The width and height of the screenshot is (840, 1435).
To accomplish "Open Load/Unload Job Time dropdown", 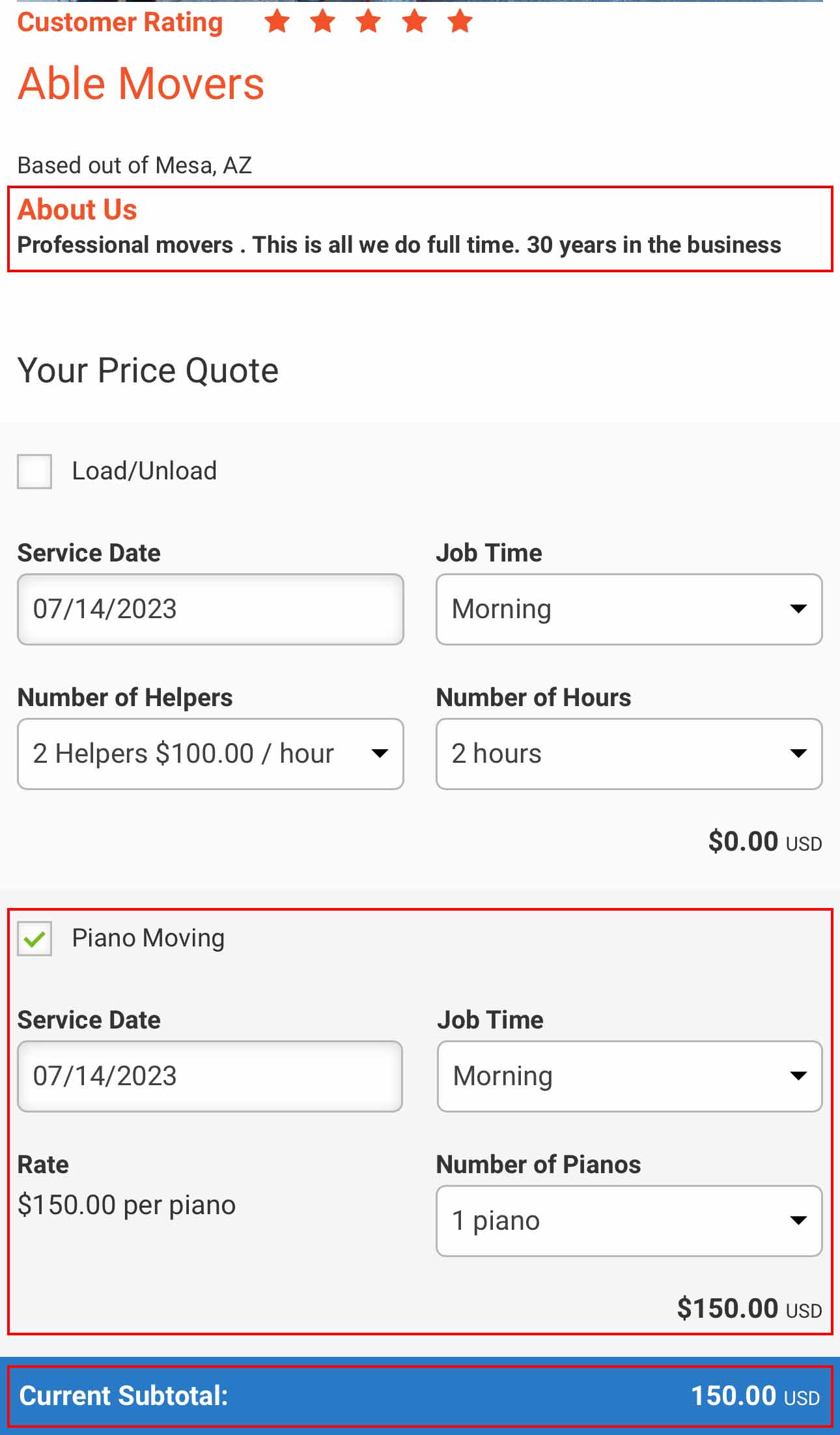I will click(x=629, y=609).
